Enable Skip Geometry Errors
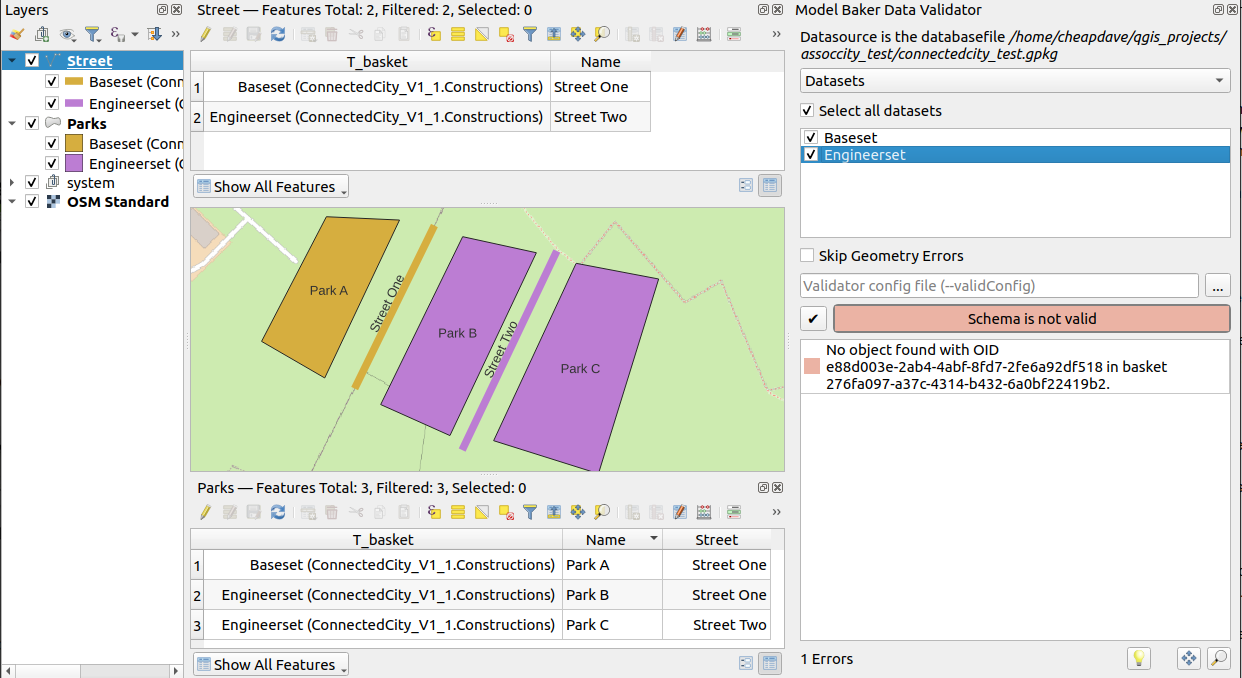This screenshot has width=1242, height=678. [808, 256]
